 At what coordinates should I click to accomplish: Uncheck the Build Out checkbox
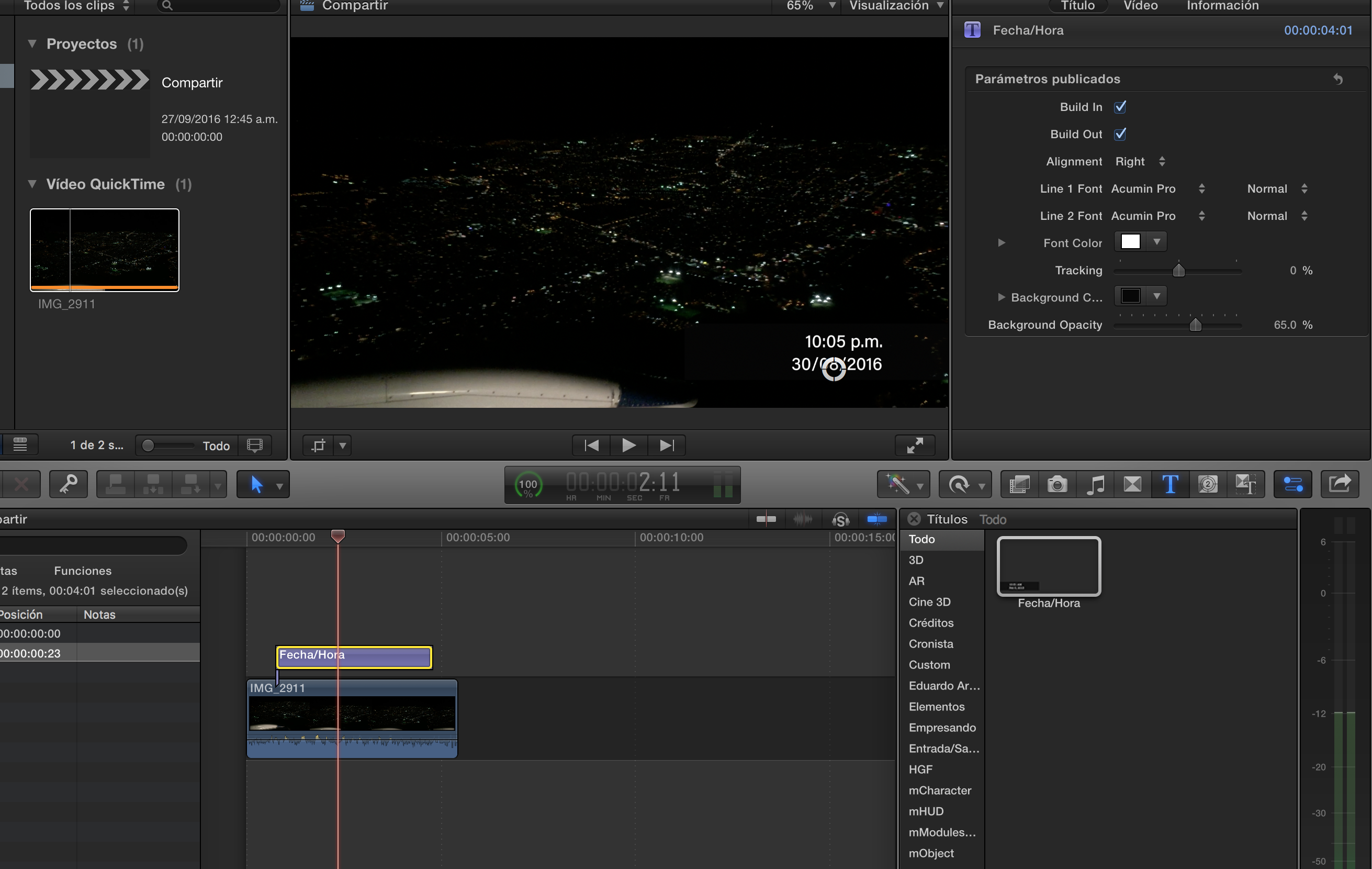(x=1120, y=135)
